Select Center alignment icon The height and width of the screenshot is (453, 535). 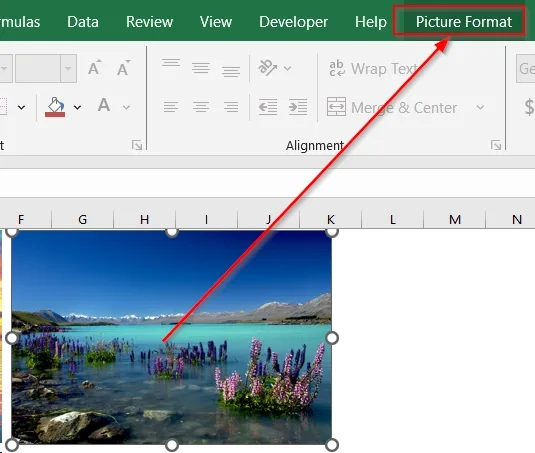pos(201,107)
